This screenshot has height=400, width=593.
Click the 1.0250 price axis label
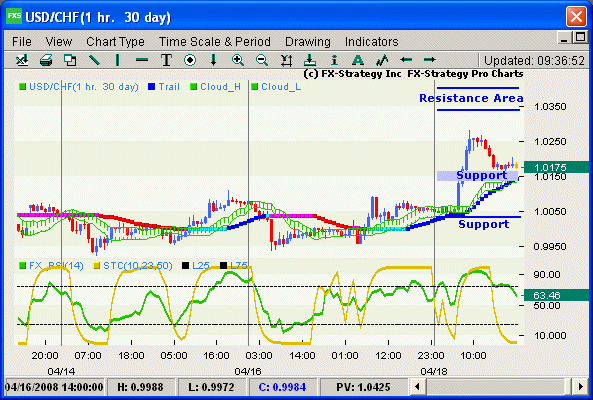[550, 142]
